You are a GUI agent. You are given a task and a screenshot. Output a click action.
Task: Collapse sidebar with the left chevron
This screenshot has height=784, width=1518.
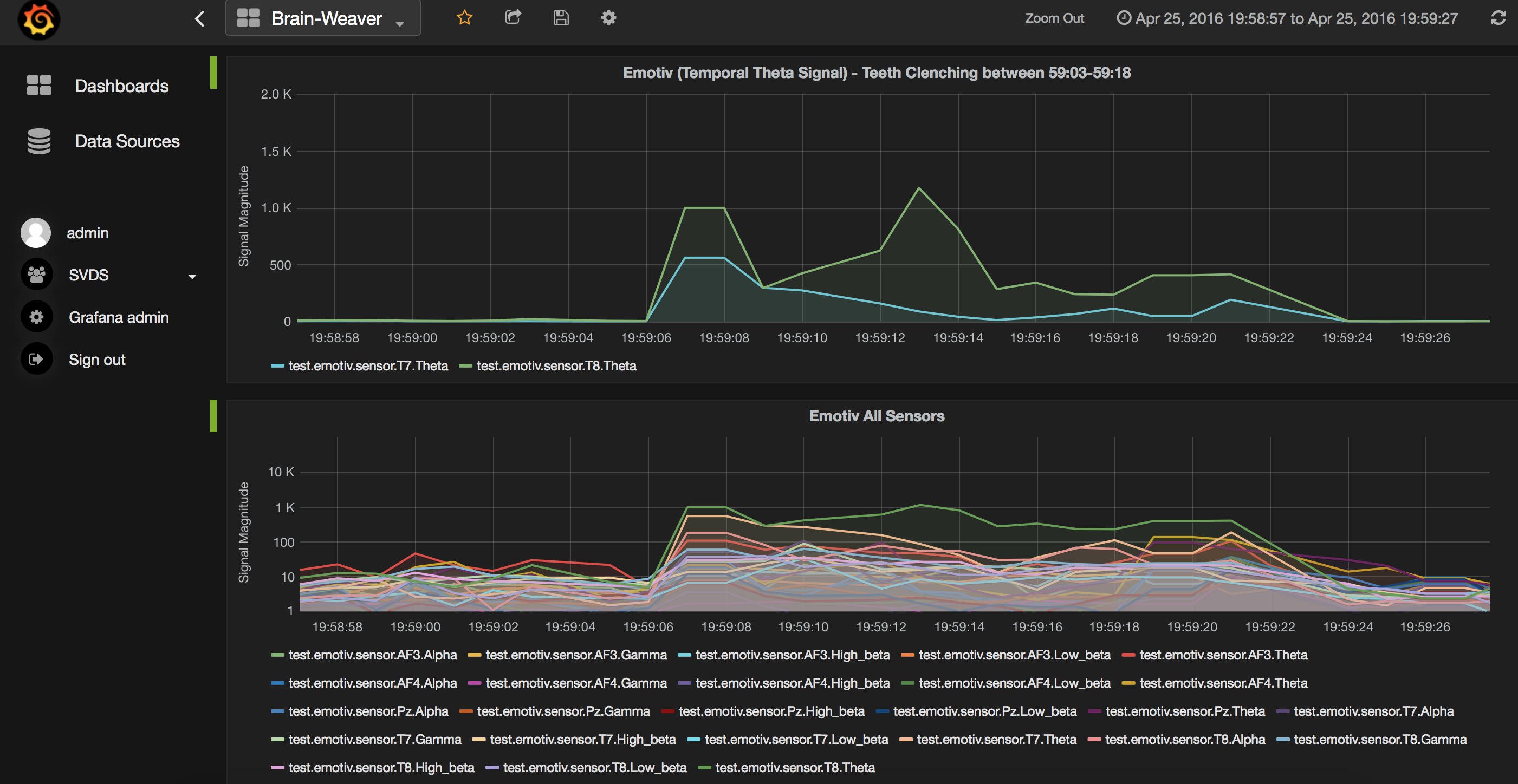point(200,19)
